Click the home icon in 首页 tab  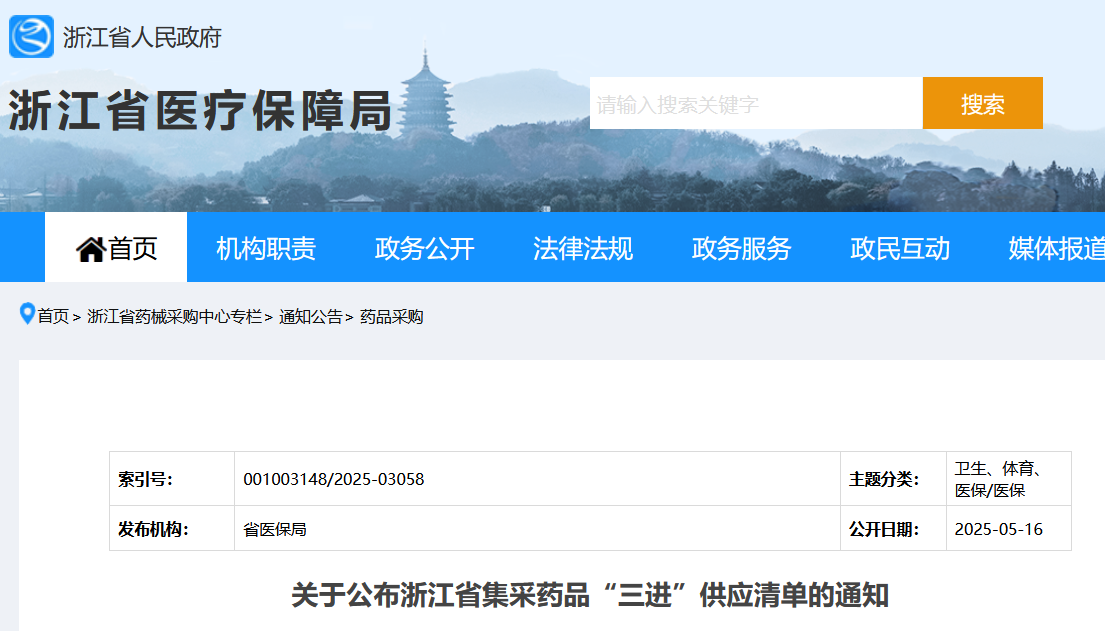[90, 249]
